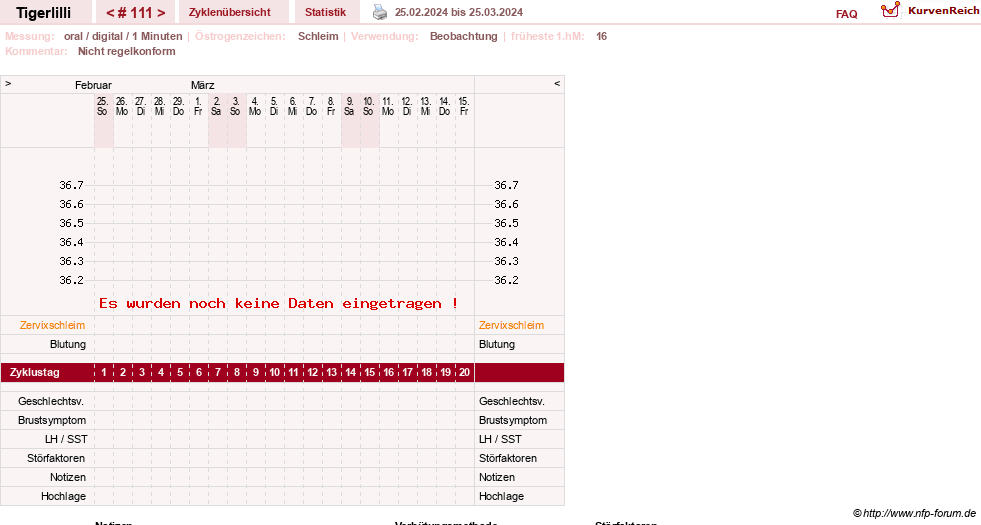Select date column 25. So
981x525 pixels.
103,106
